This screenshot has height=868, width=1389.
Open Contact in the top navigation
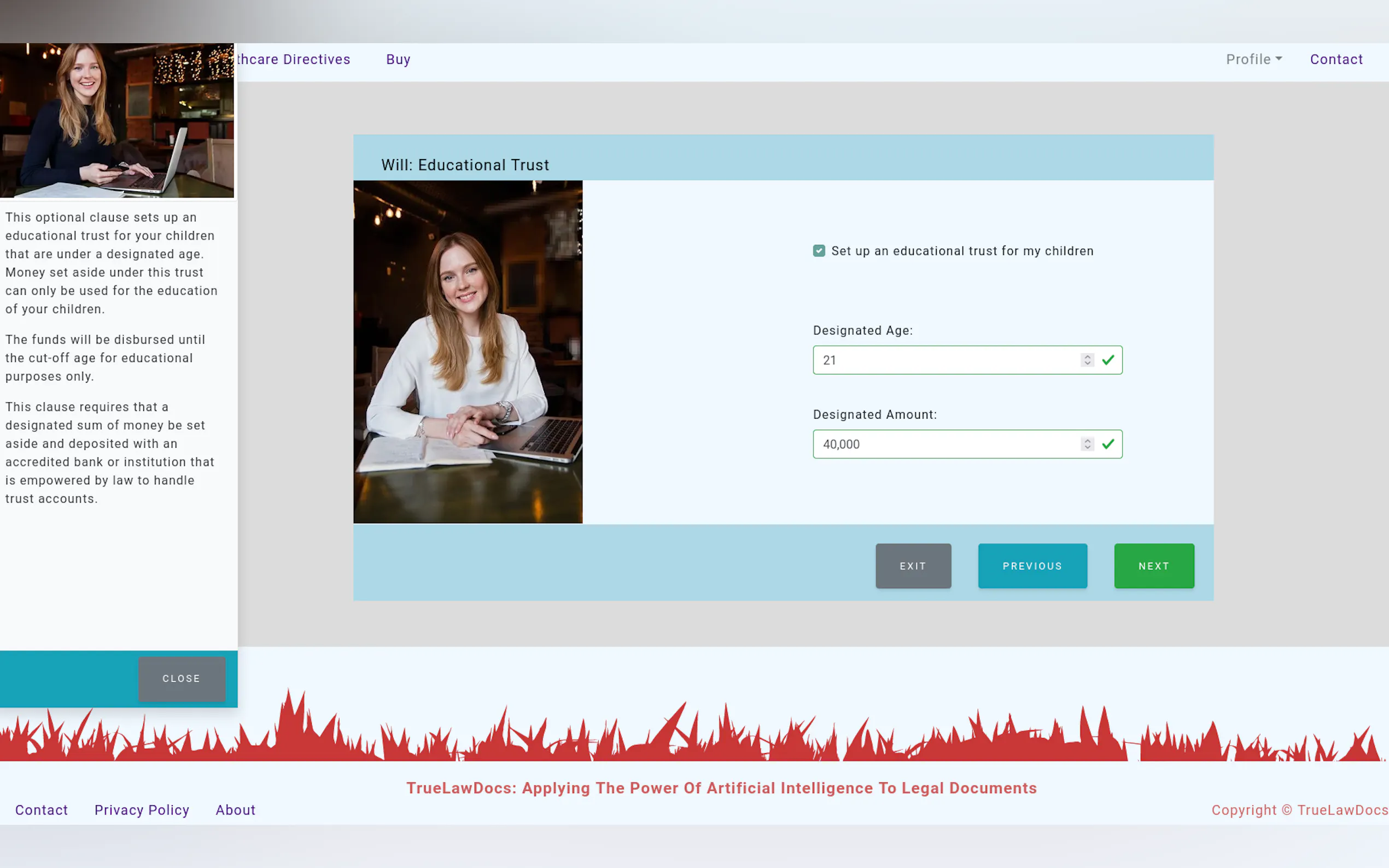(x=1335, y=59)
